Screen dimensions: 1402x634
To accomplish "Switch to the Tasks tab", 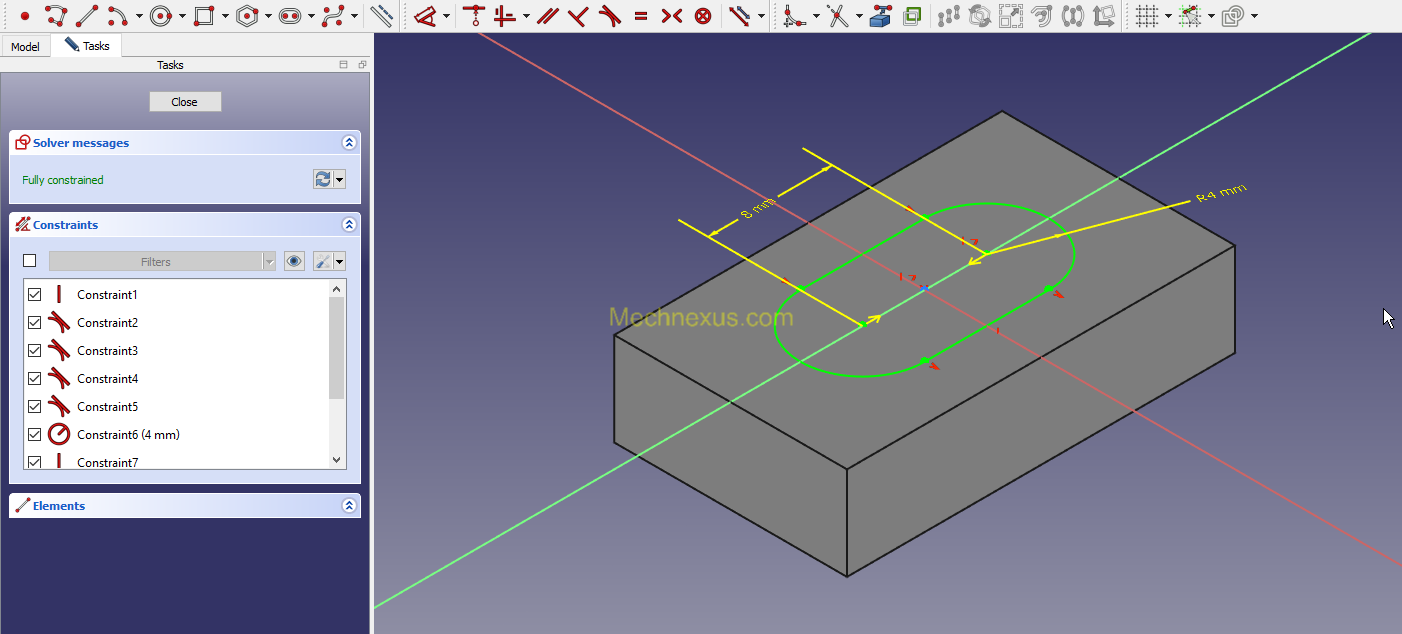I will pos(87,45).
